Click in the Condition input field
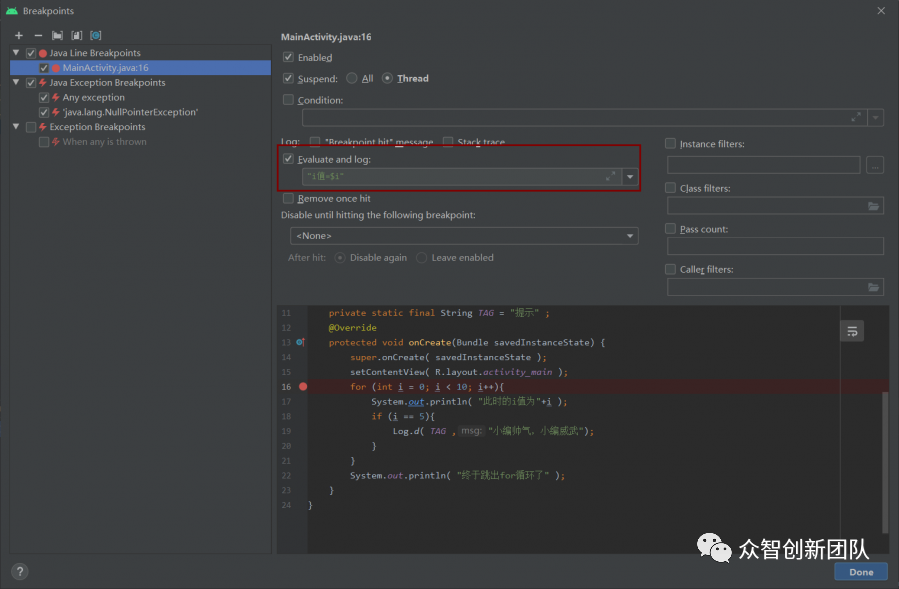899x589 pixels. point(584,118)
